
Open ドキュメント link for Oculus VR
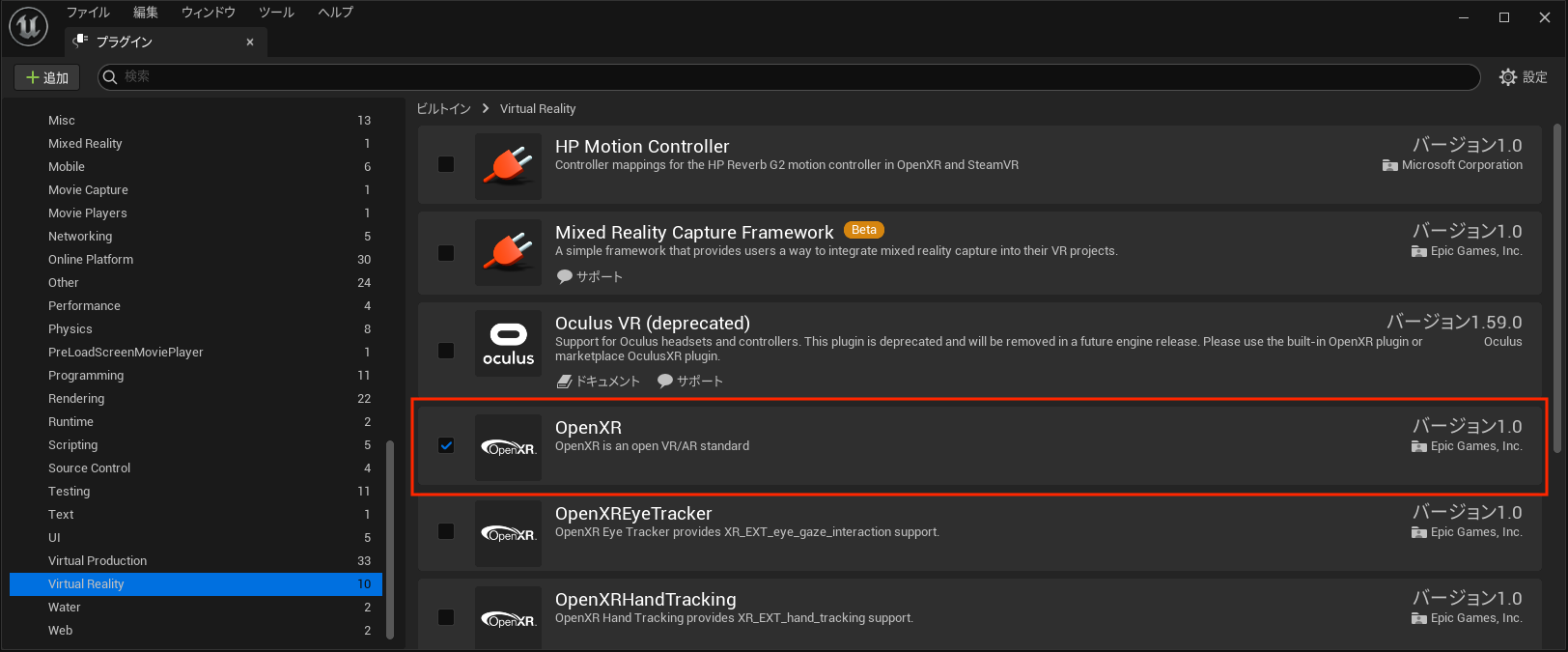599,382
